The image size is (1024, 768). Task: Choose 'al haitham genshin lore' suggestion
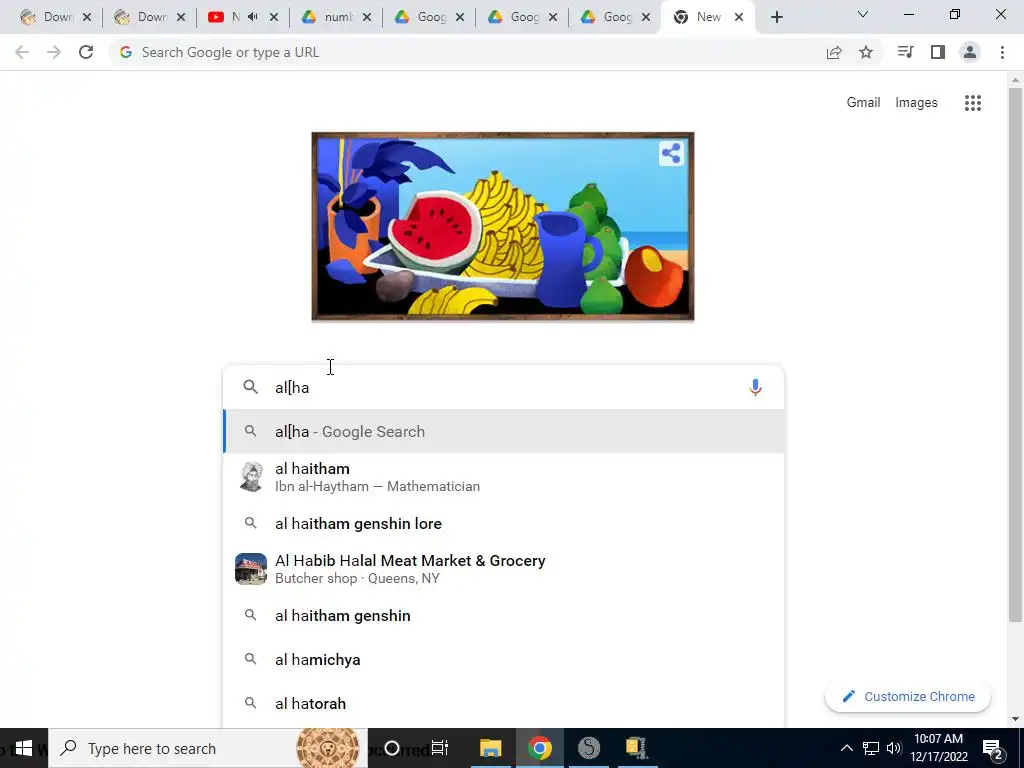(504, 524)
